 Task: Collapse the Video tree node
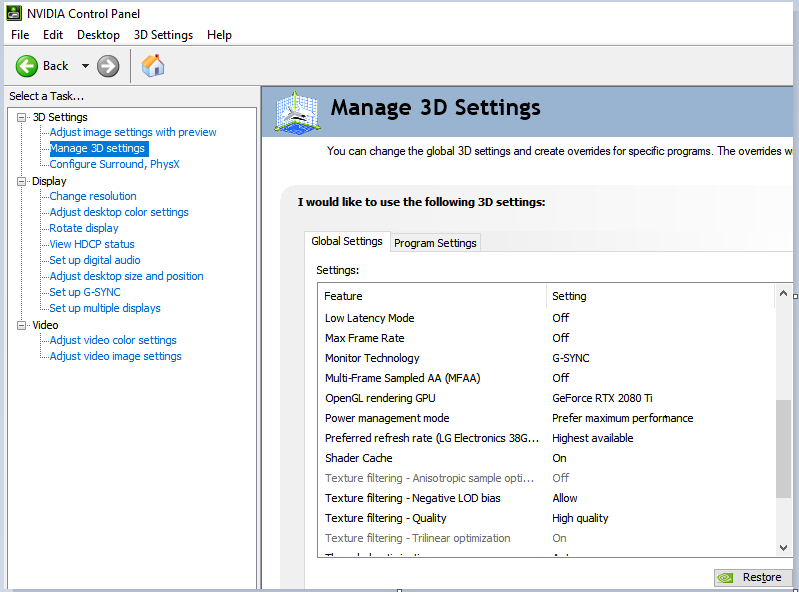[21, 325]
